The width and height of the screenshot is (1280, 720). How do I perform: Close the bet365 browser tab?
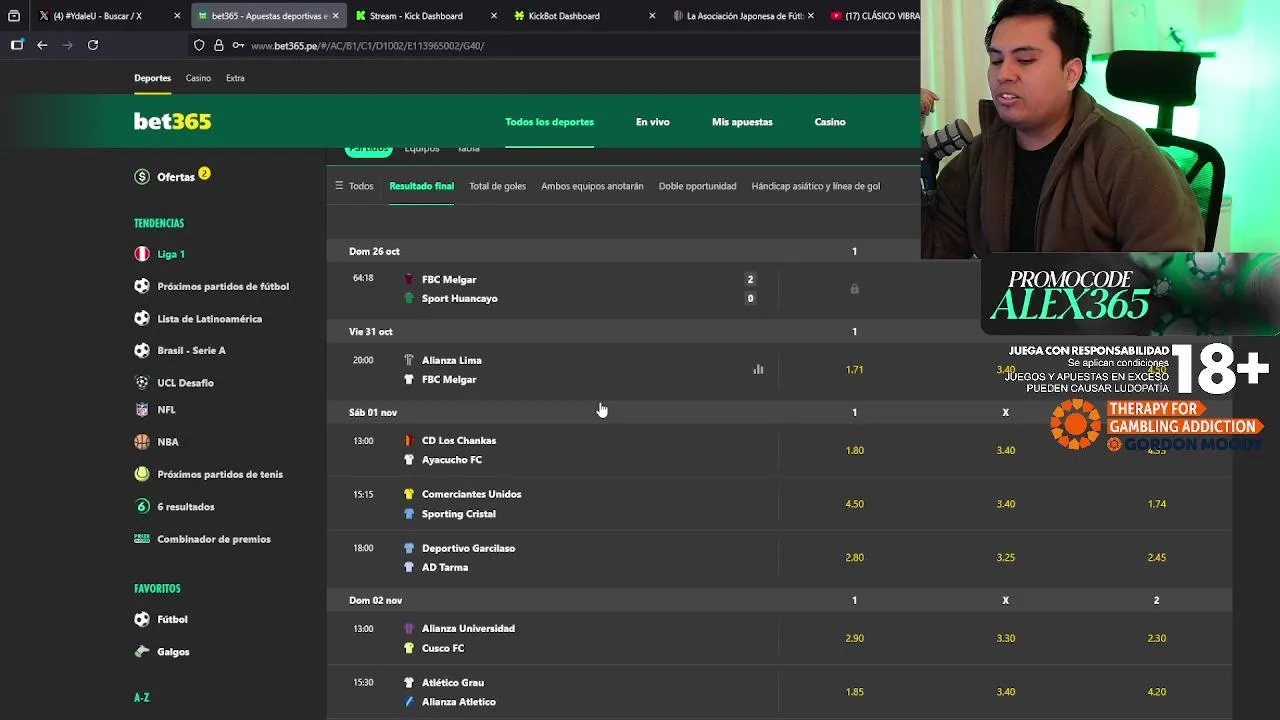(x=335, y=16)
